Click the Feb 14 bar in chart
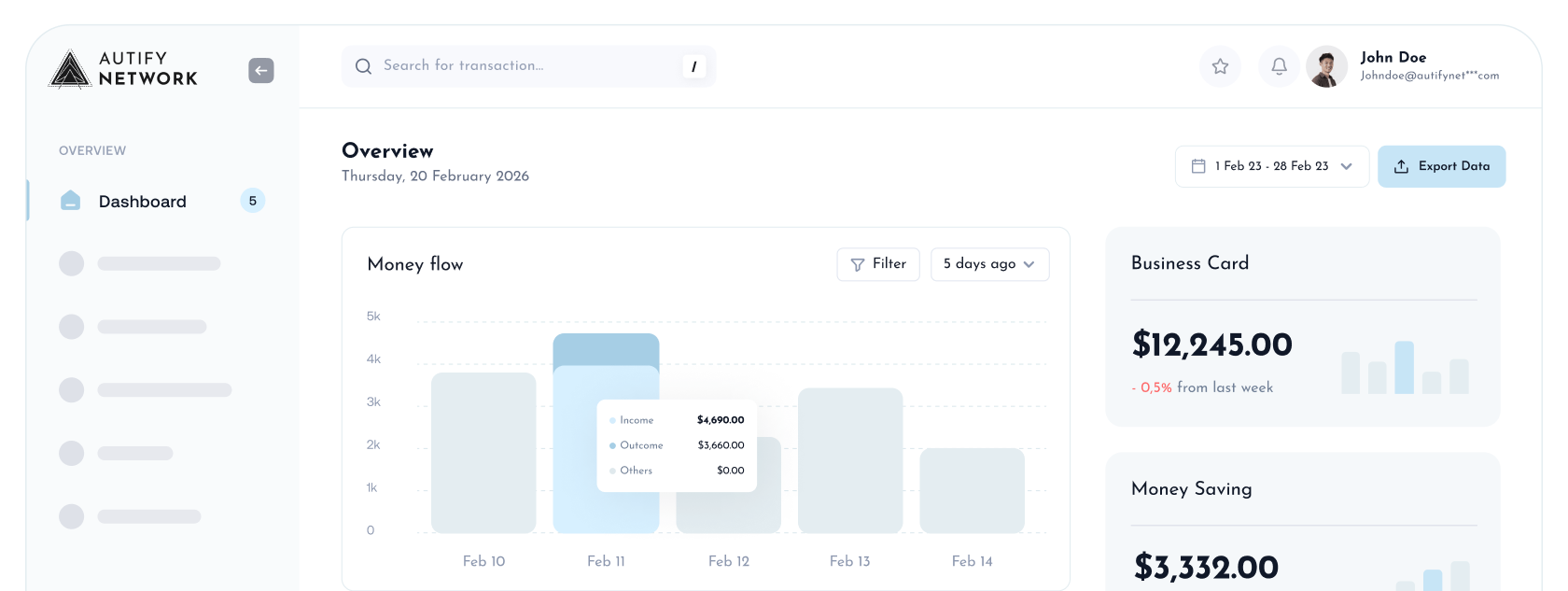Image resolution: width=1568 pixels, height=591 pixels. pos(973,490)
